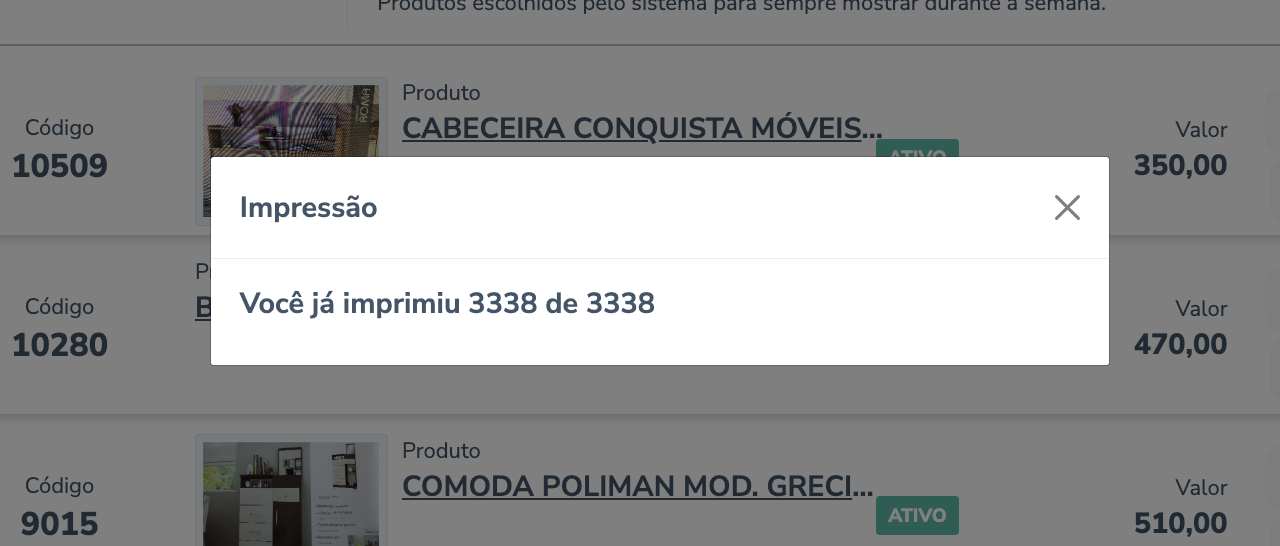
Task: Click the Código label above 10509
Action: pos(60,128)
